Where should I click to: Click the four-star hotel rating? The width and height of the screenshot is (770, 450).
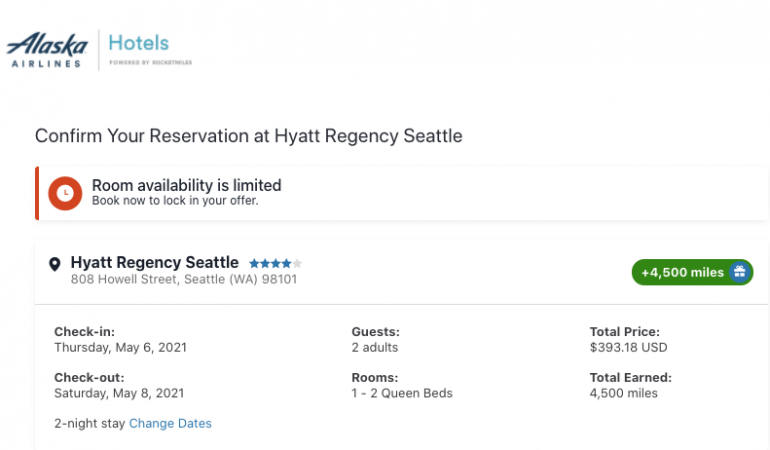pos(270,264)
